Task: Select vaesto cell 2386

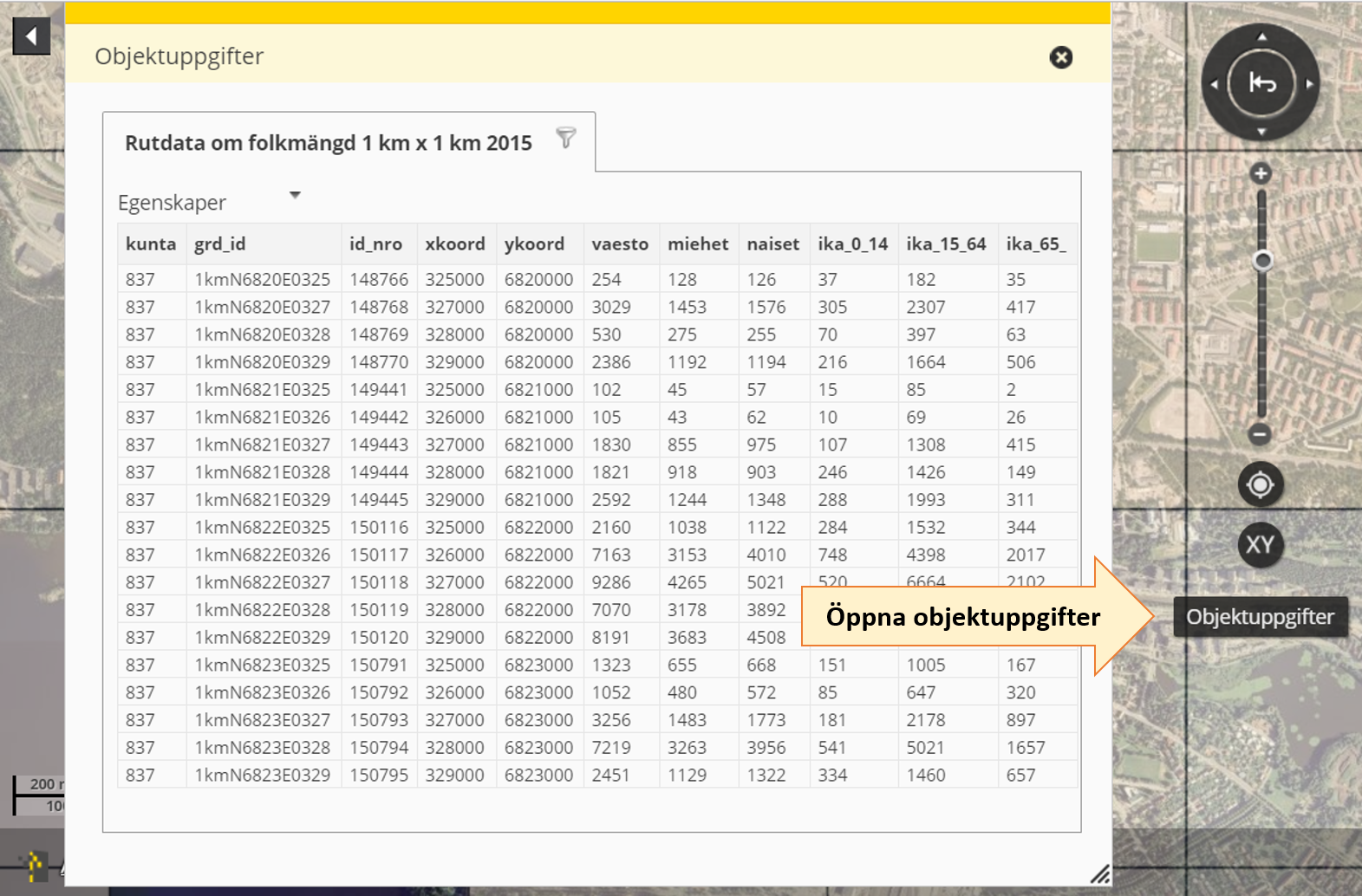Action: pyautogui.click(x=621, y=362)
